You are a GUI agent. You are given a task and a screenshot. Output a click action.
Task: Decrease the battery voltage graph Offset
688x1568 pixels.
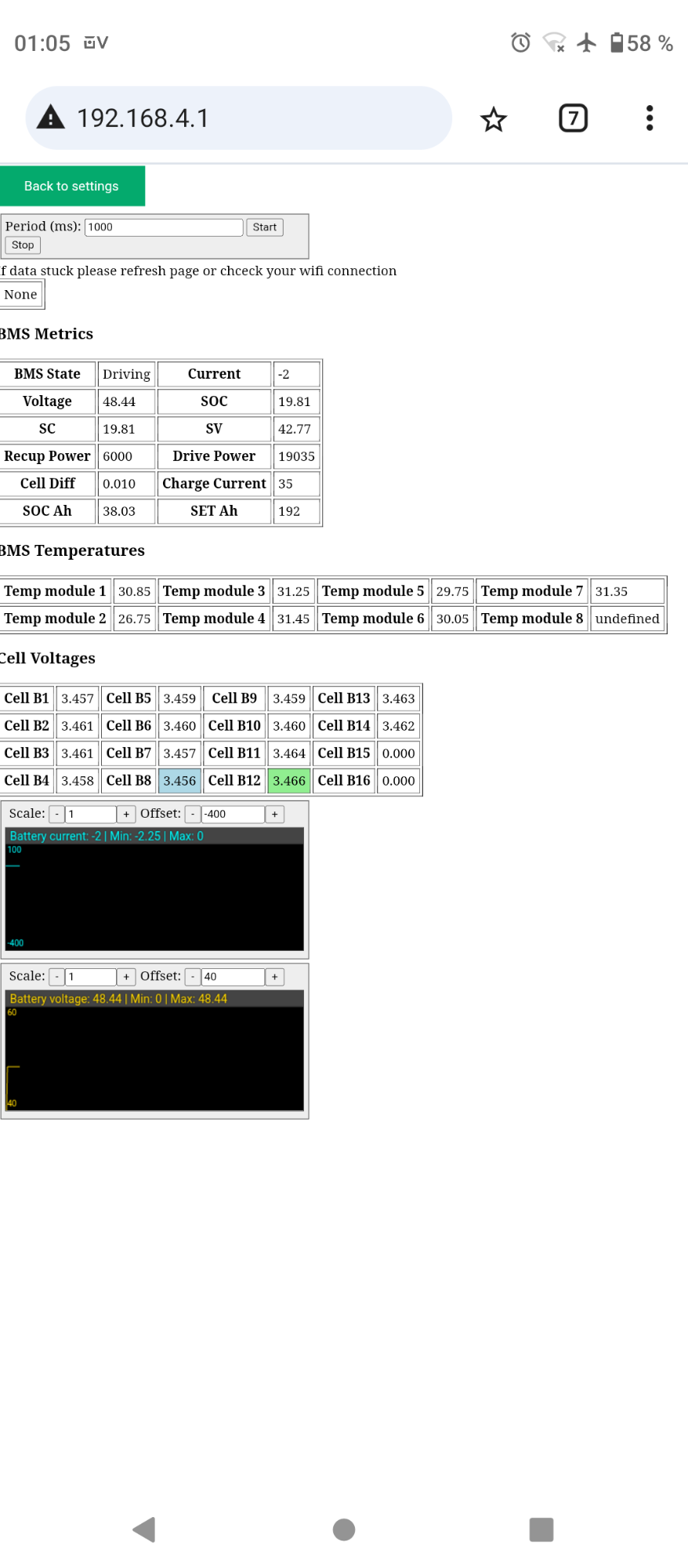193,977
